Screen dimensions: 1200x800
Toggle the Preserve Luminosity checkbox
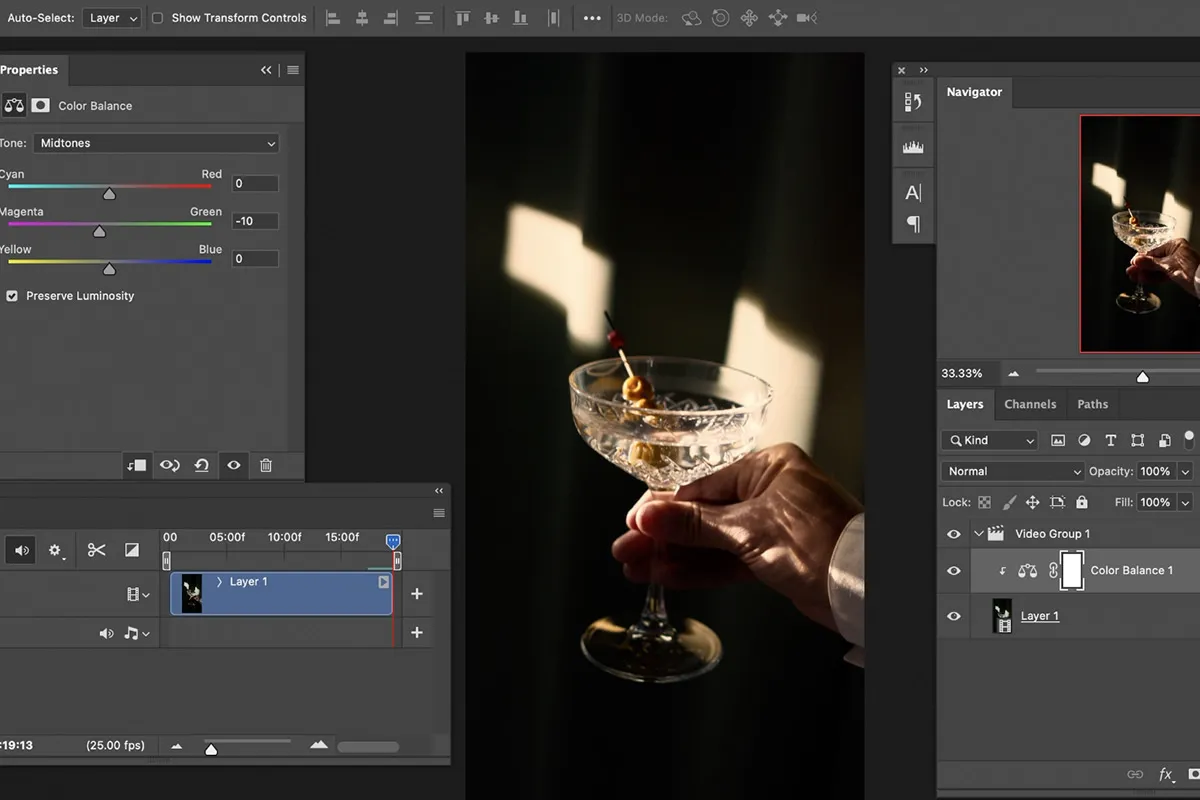[x=12, y=296]
